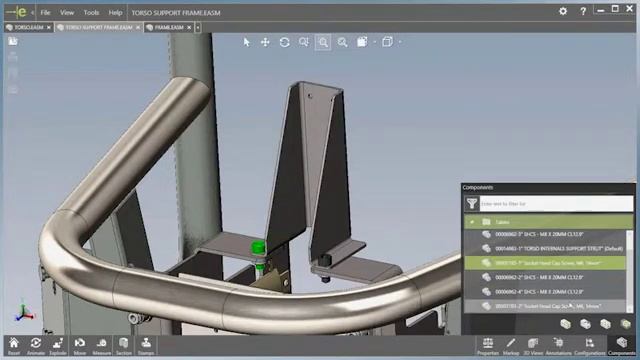
Task: Toggle the highlighted Zoom tool
Action: [323, 42]
